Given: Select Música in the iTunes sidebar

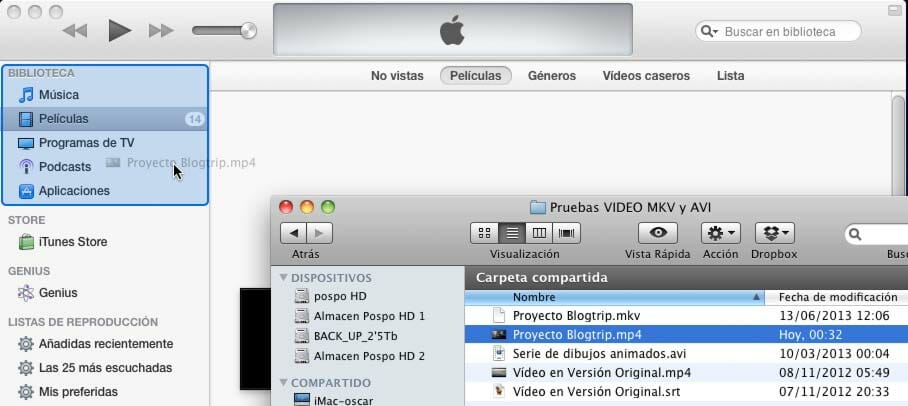Looking at the screenshot, I should click(105, 95).
